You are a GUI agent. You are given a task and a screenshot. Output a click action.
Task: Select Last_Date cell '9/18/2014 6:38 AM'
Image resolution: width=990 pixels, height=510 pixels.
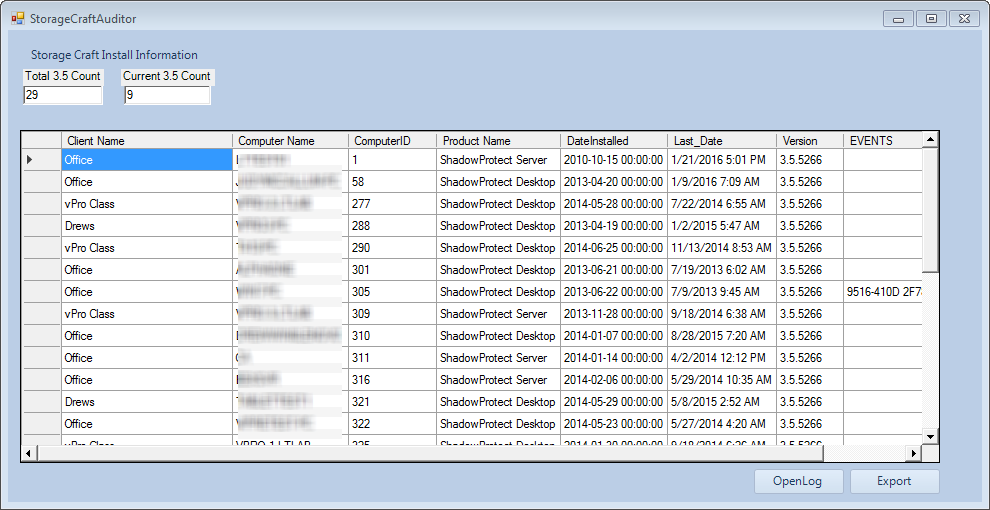[x=722, y=314]
